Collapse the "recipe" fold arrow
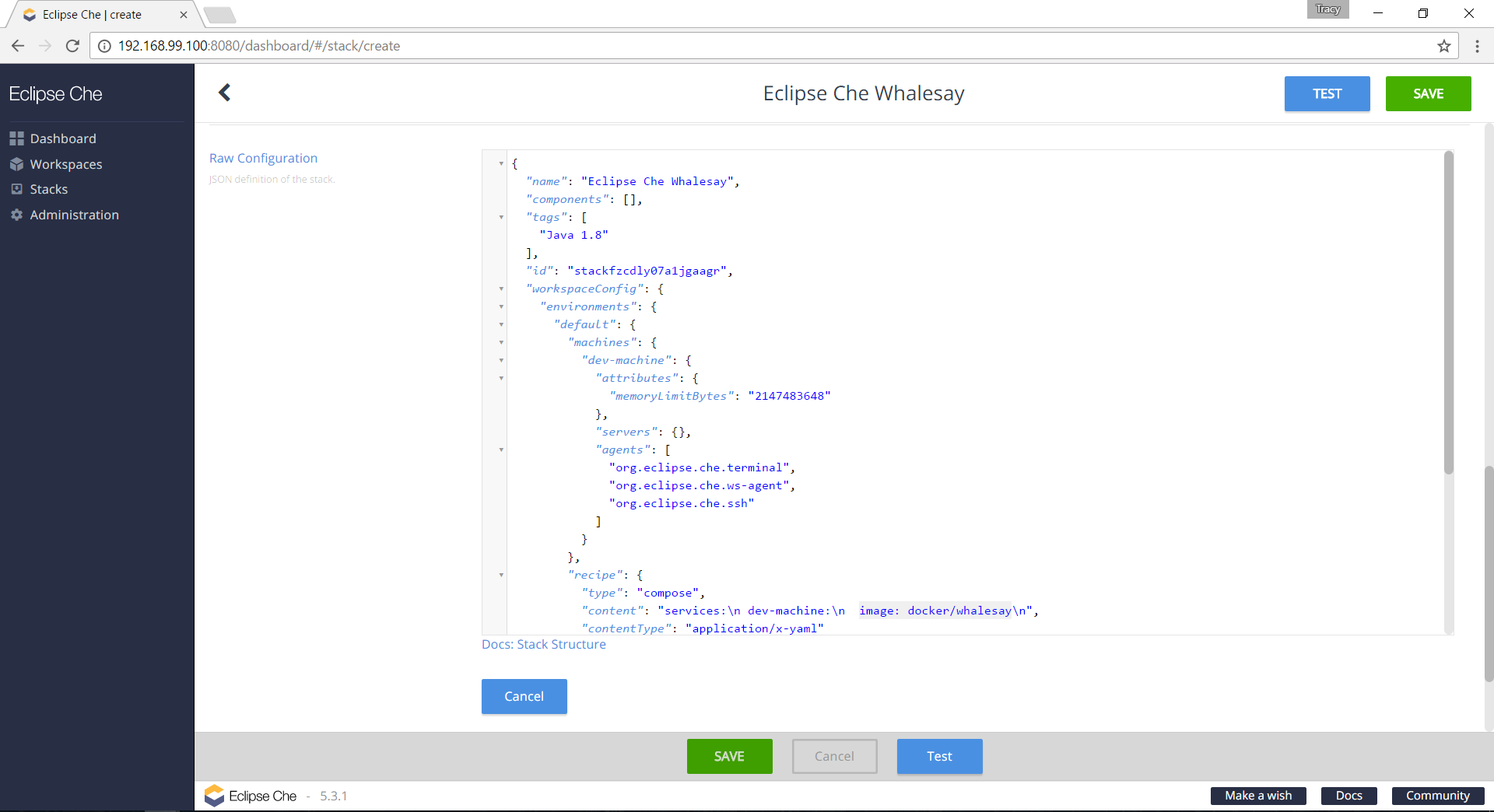Image resolution: width=1494 pixels, height=812 pixels. click(x=501, y=575)
